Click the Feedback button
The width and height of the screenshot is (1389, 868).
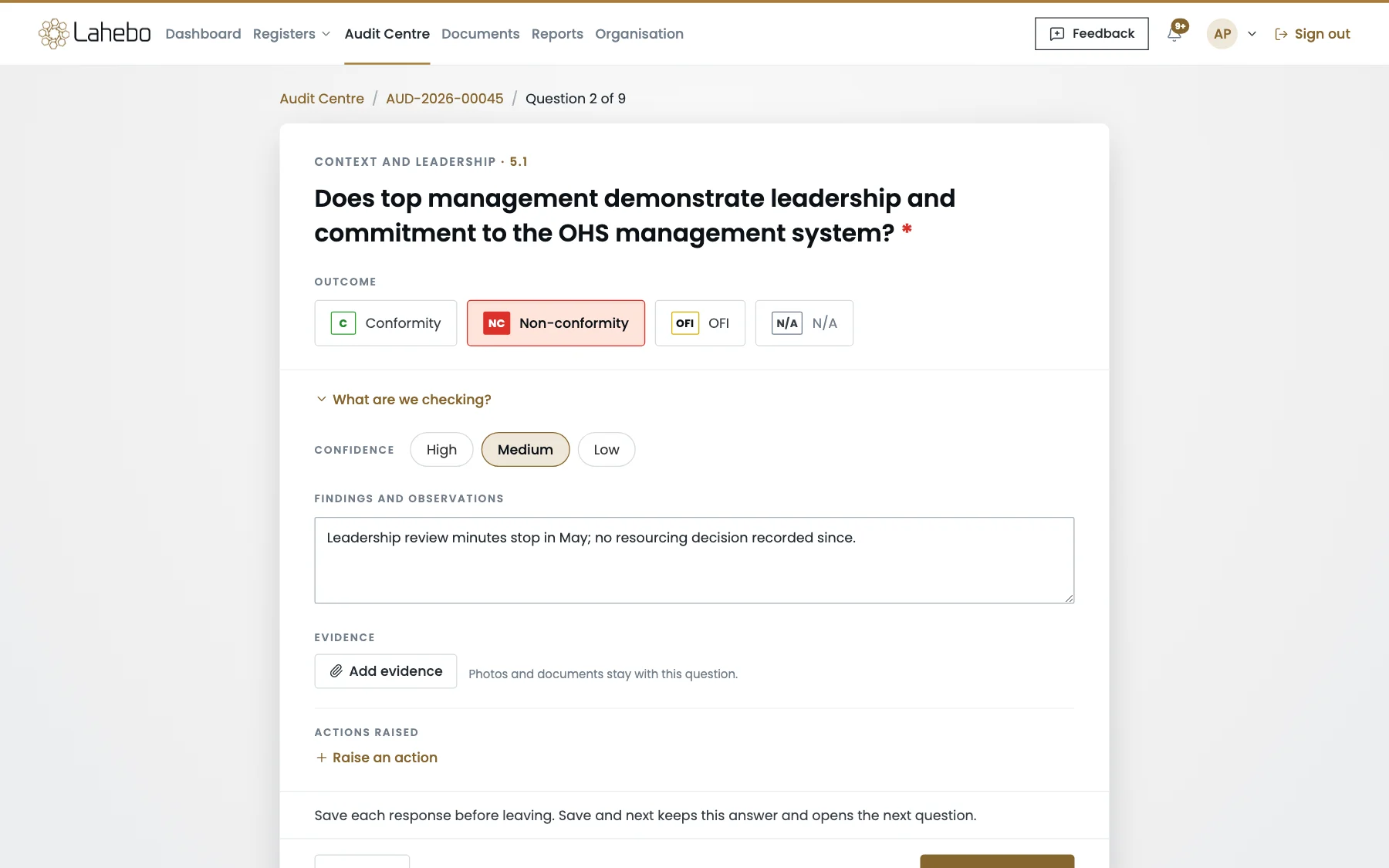[1091, 34]
